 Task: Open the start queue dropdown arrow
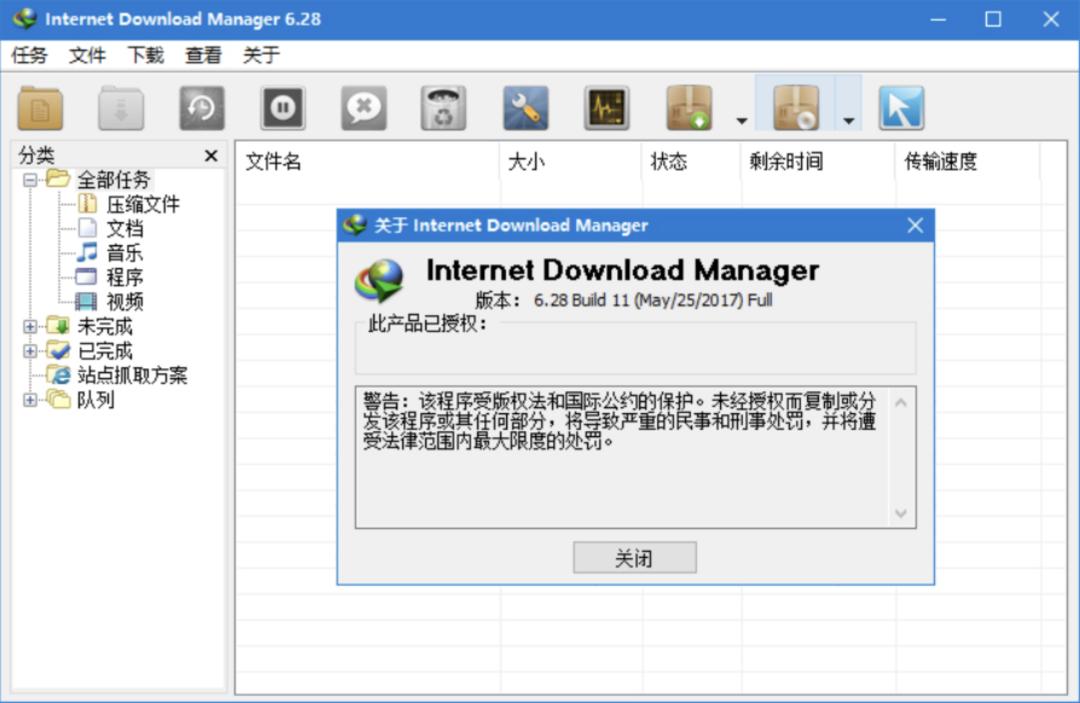(x=741, y=121)
